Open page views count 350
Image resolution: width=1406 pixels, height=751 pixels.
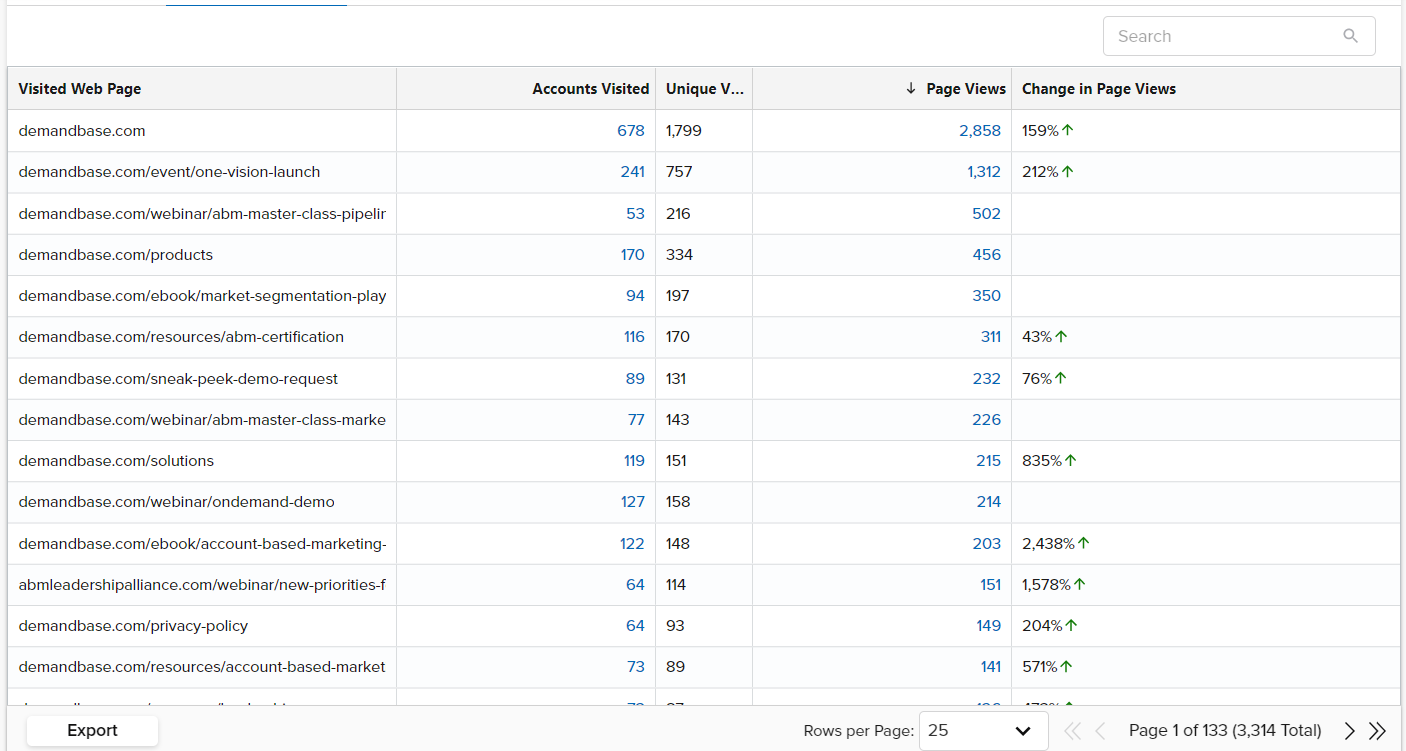click(x=986, y=296)
